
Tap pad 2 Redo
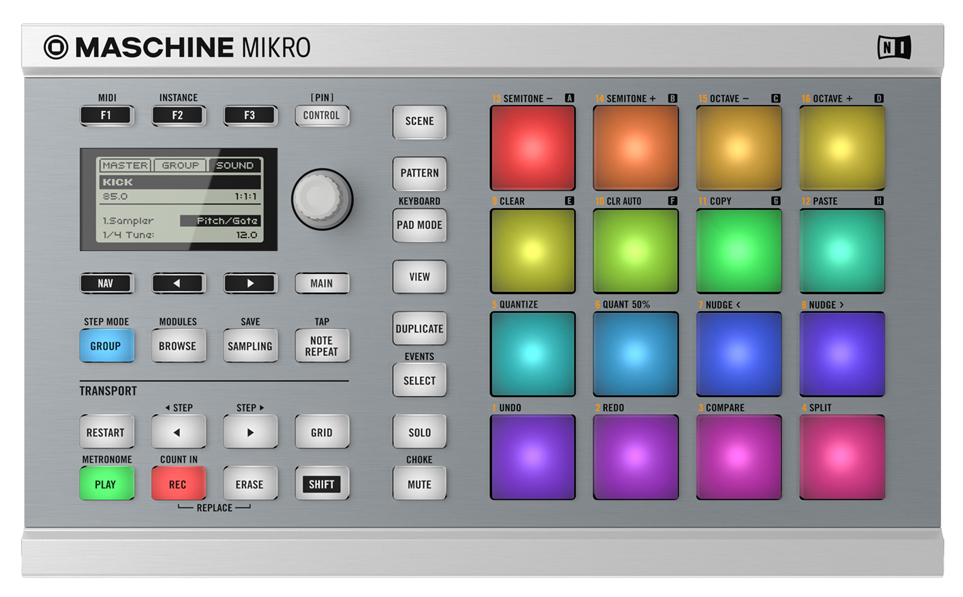(636, 457)
